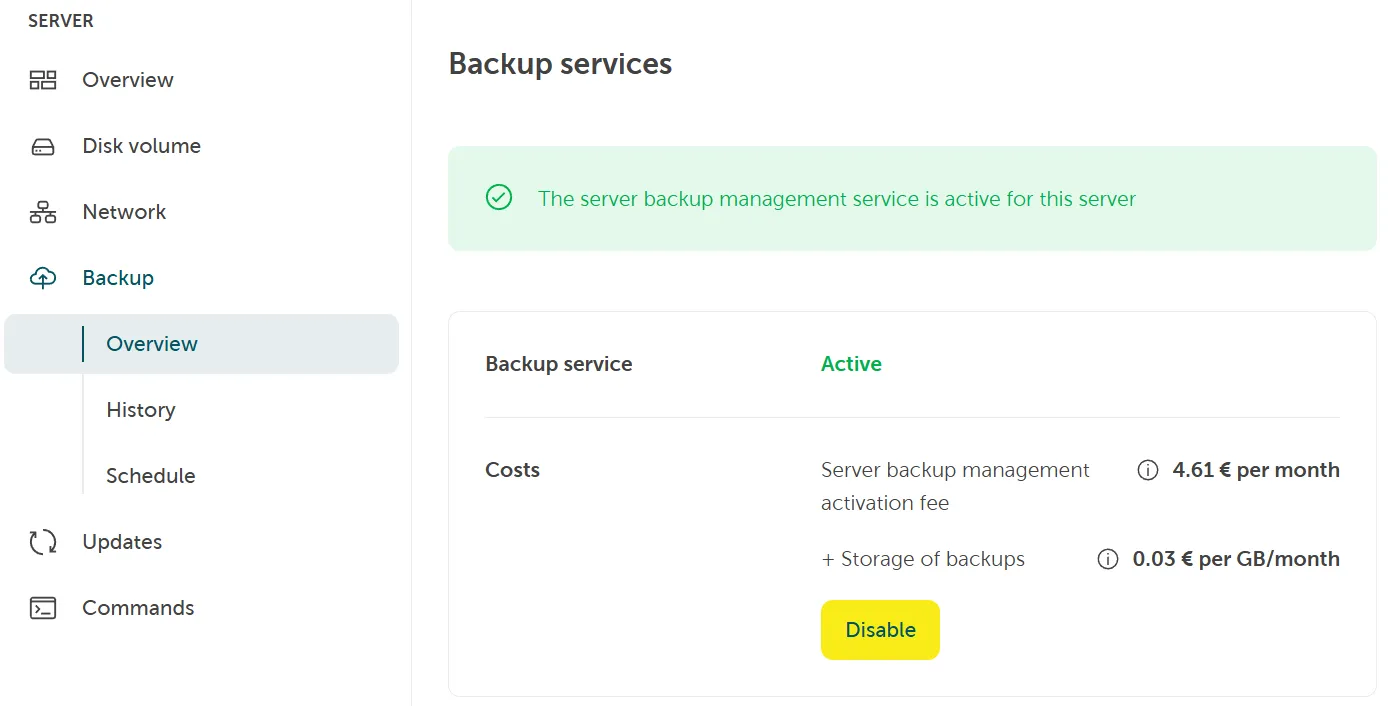
Task: Select the Overview grid icon in sidebar
Action: click(x=42, y=80)
